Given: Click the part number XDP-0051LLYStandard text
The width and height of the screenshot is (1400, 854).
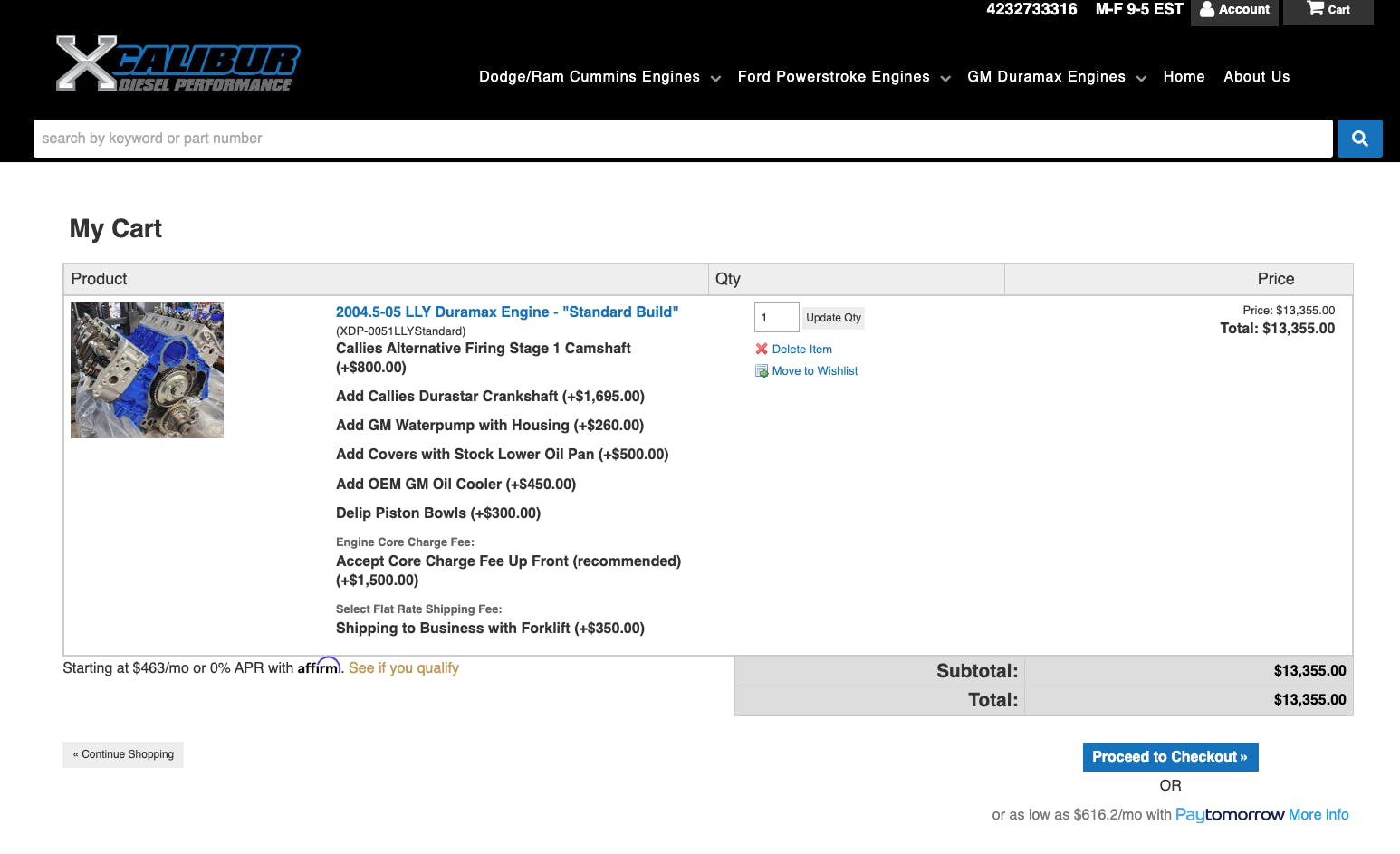Looking at the screenshot, I should click(x=400, y=331).
